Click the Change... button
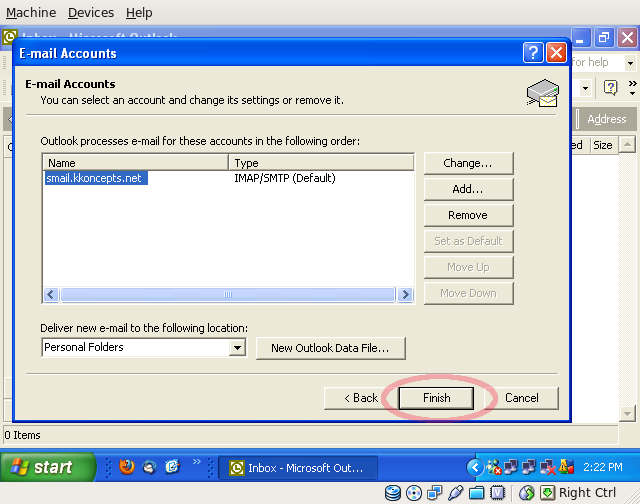The height and width of the screenshot is (504, 640). tap(468, 163)
